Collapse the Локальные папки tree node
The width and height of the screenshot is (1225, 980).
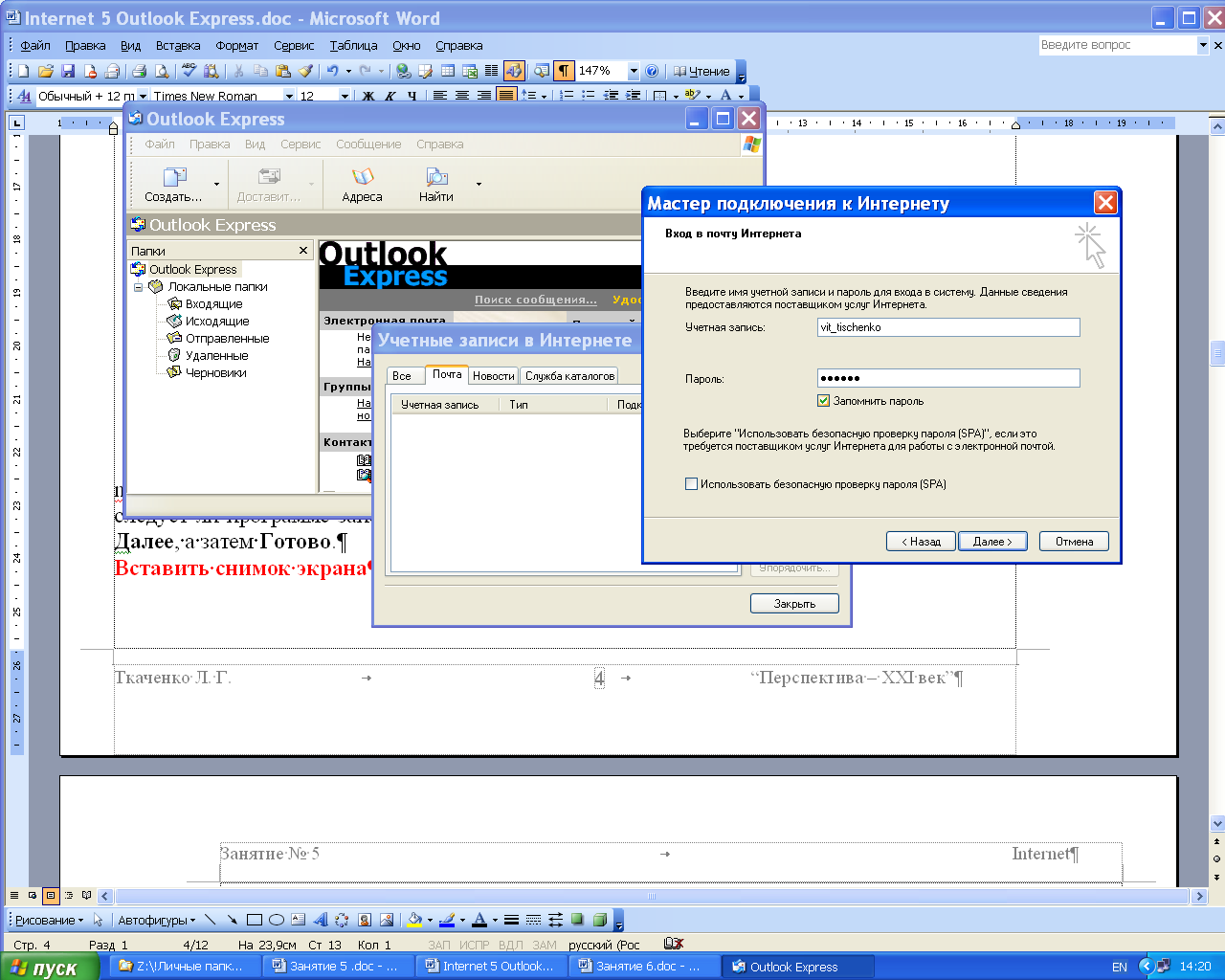(138, 287)
